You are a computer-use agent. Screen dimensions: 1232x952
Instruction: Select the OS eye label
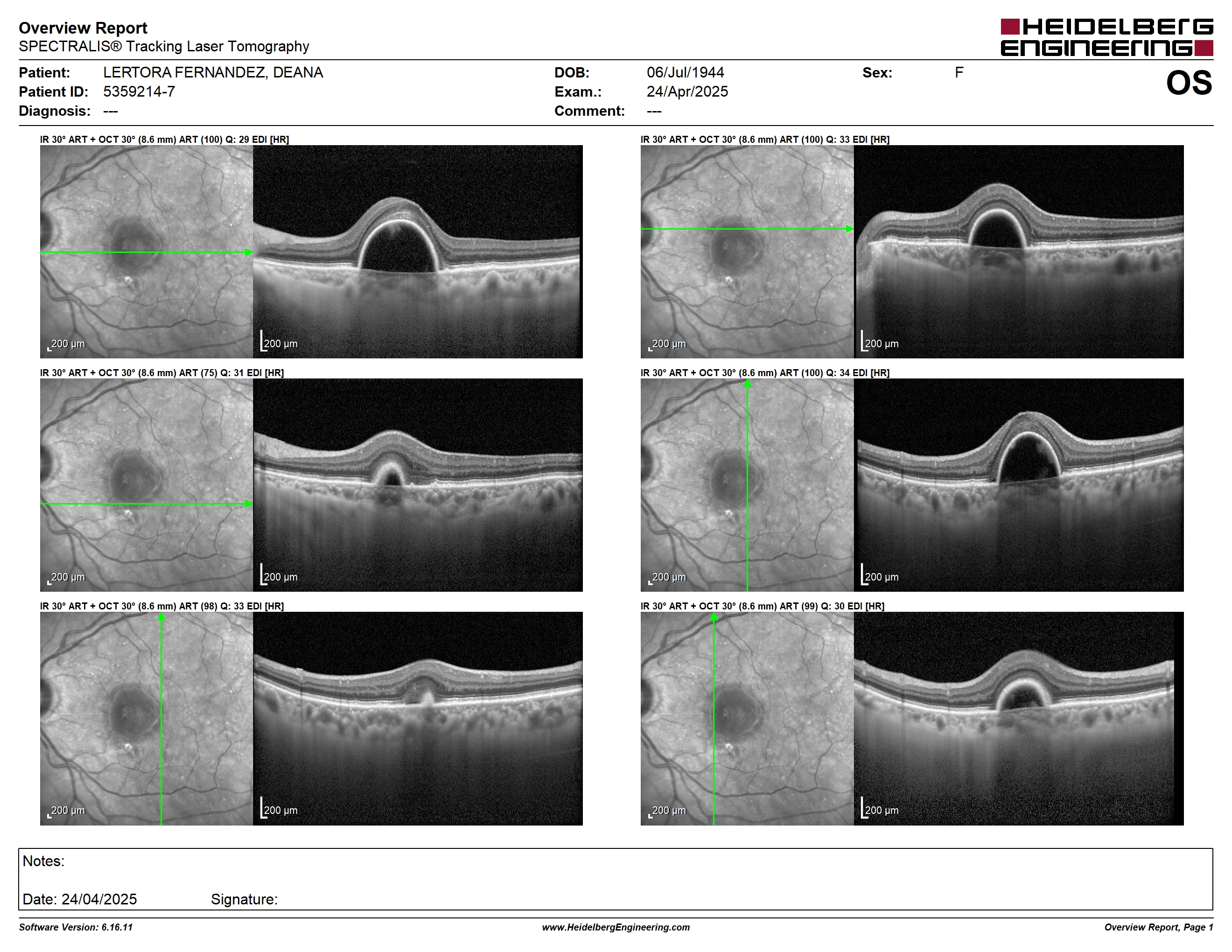click(x=1189, y=83)
